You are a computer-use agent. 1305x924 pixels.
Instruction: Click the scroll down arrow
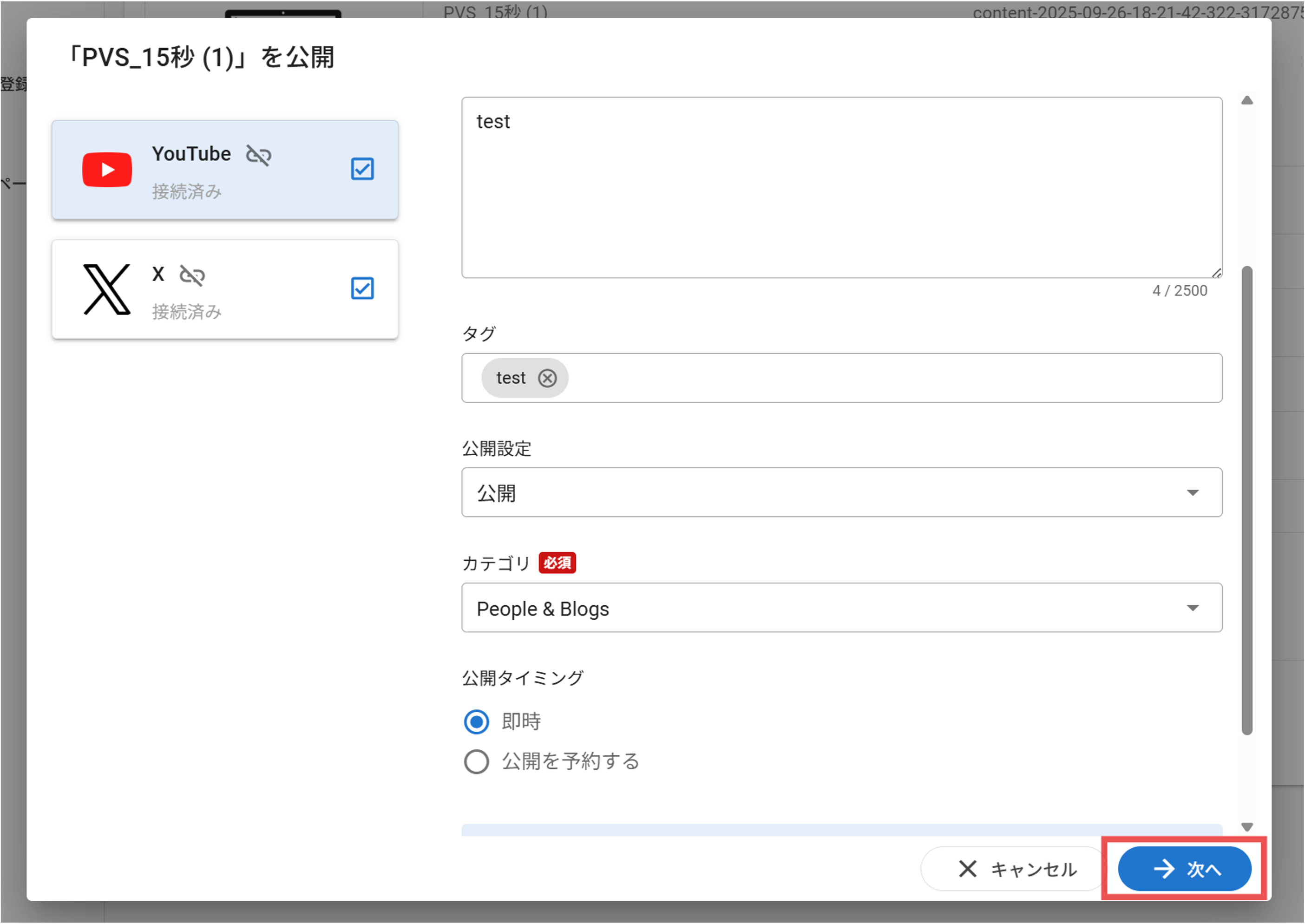(x=1247, y=827)
